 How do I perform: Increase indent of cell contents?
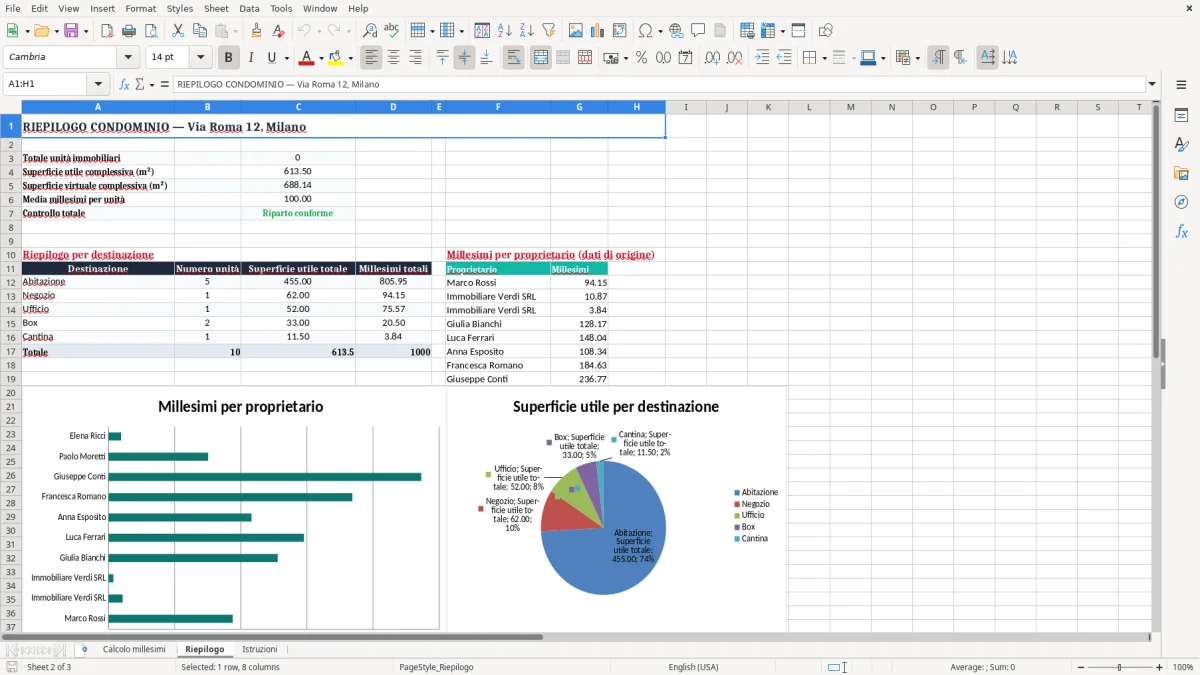pyautogui.click(x=762, y=58)
